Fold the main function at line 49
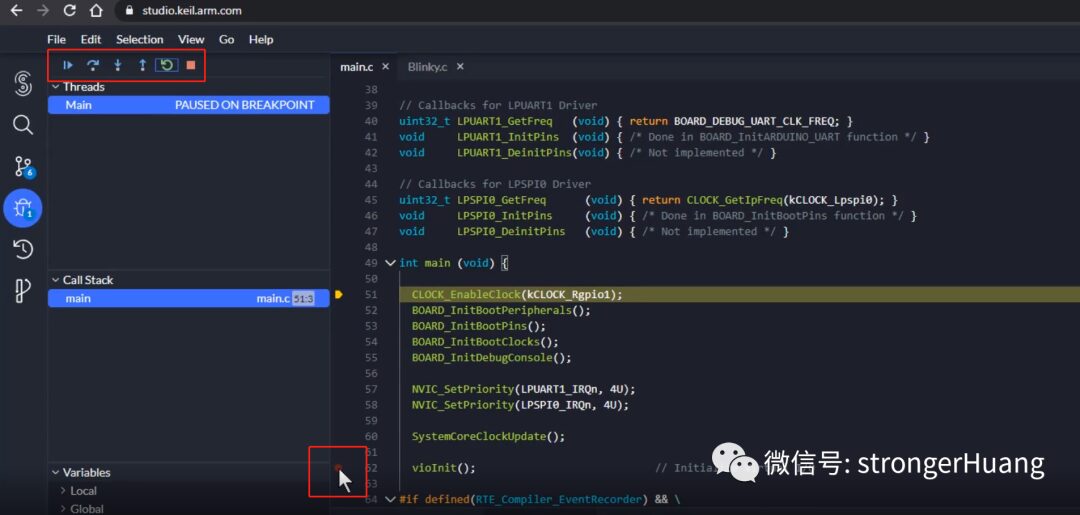The width and height of the screenshot is (1080, 515). tap(390, 263)
